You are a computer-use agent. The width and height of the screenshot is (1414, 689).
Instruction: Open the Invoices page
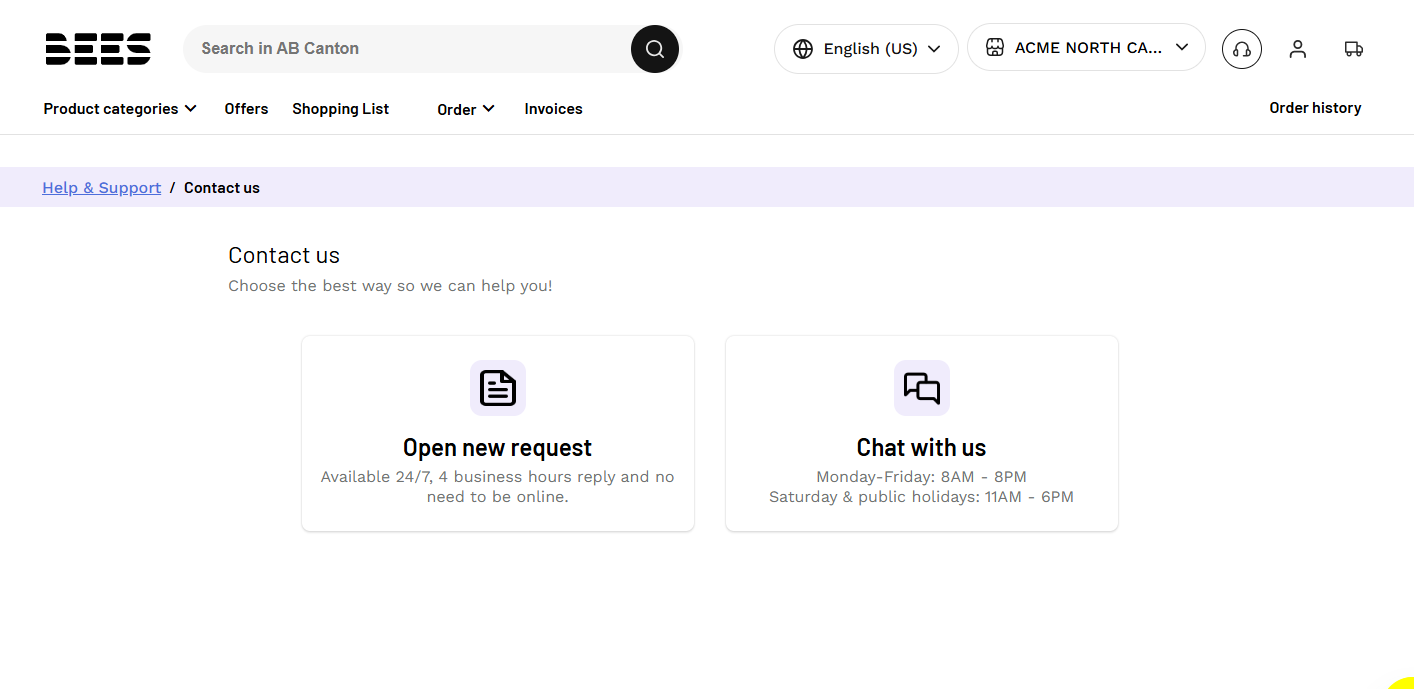tap(553, 109)
